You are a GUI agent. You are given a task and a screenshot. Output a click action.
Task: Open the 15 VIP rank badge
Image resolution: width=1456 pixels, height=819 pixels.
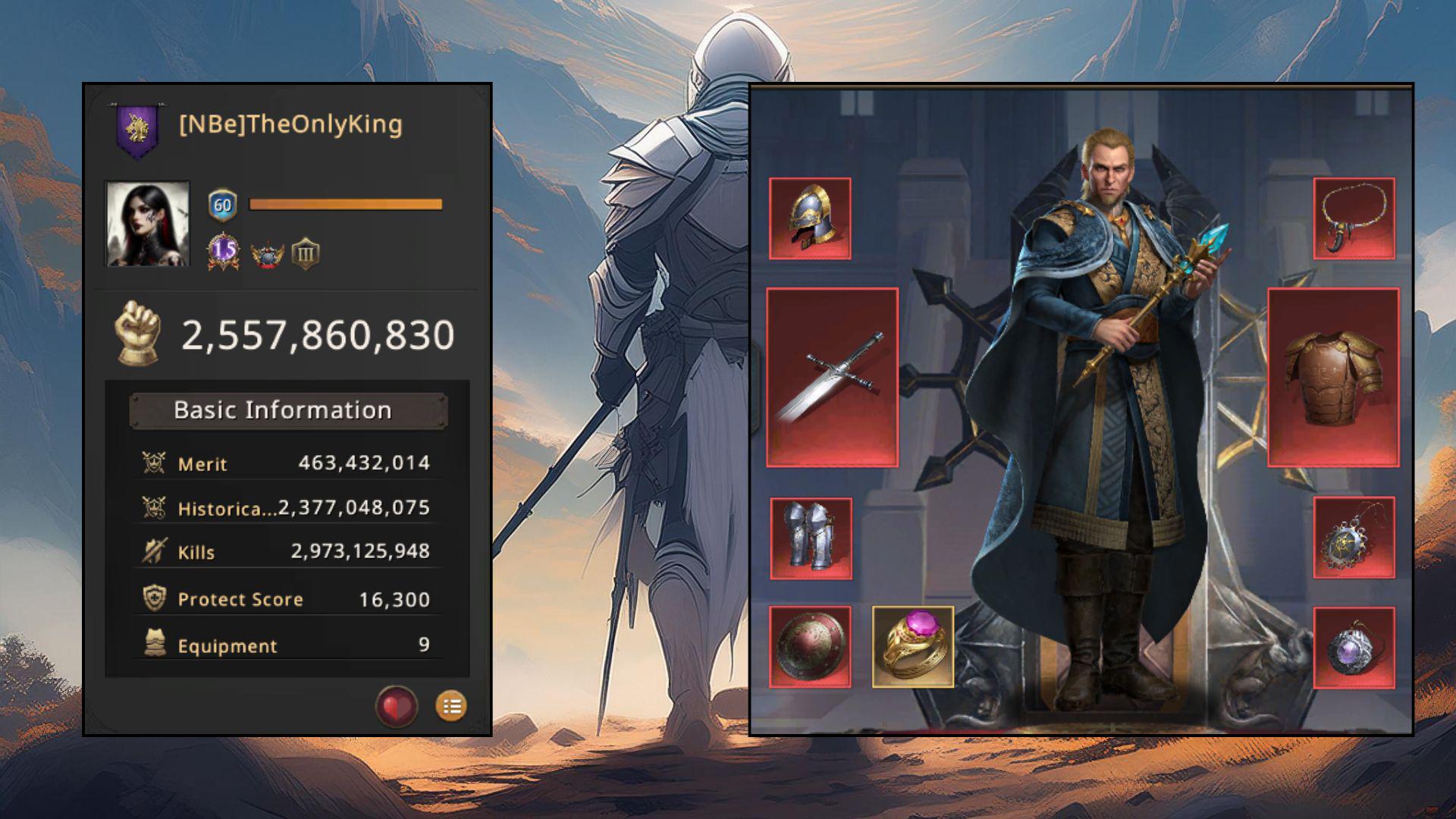(224, 251)
